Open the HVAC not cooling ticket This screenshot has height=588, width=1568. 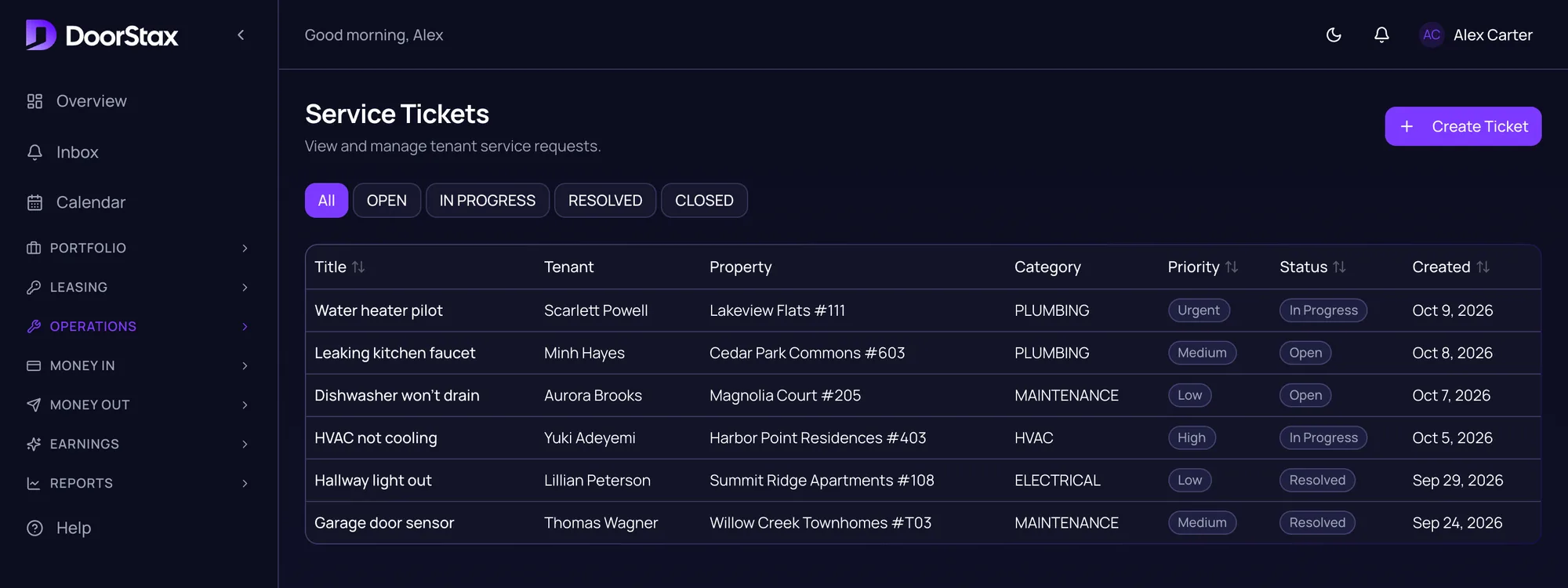coord(376,437)
